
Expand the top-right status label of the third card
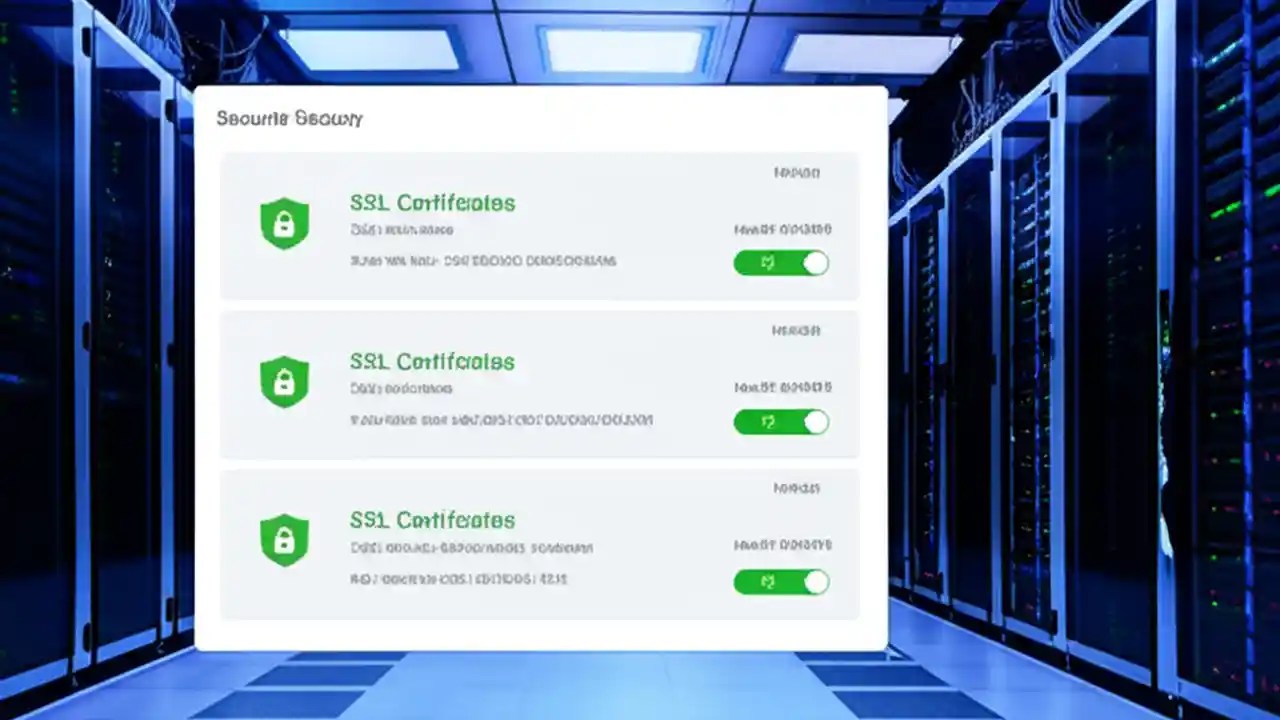click(x=795, y=488)
